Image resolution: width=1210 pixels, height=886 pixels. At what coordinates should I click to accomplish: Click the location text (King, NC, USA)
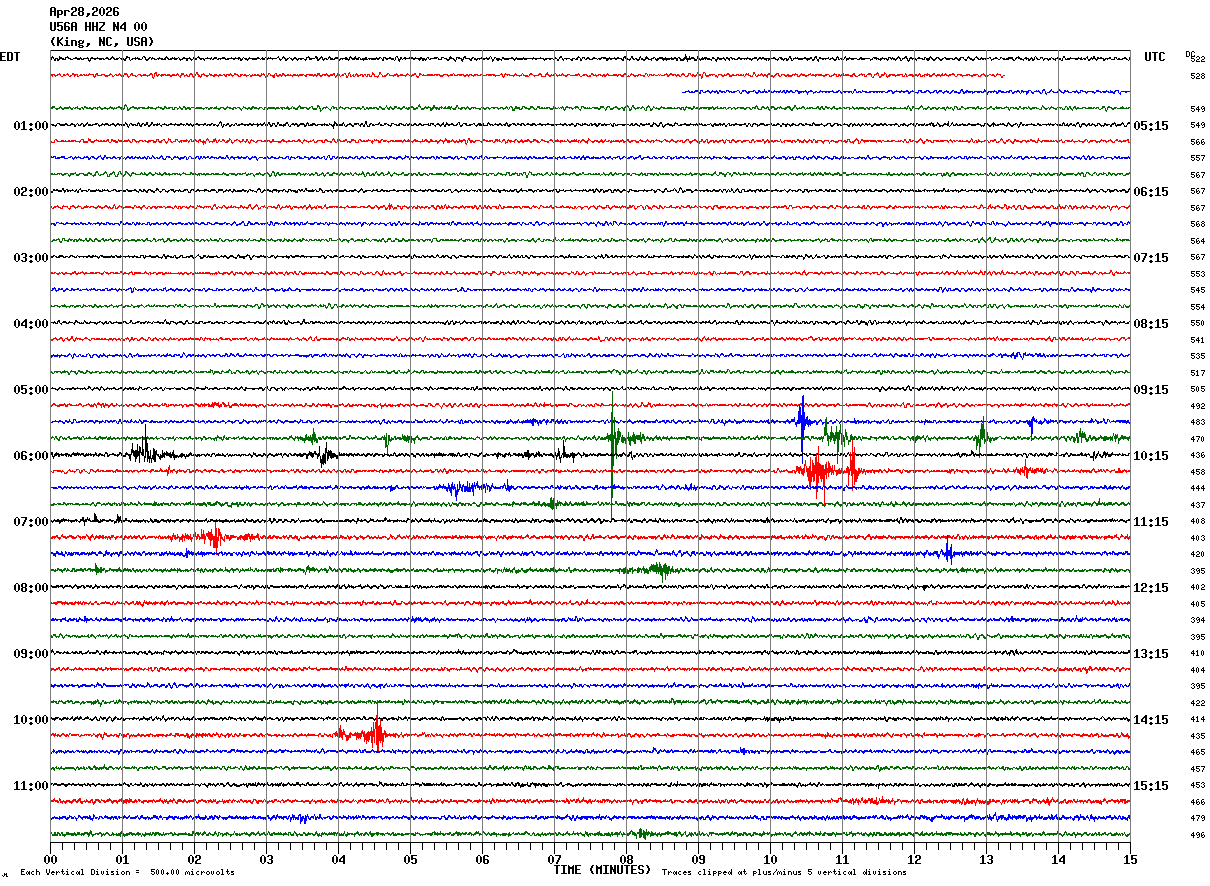(x=102, y=42)
